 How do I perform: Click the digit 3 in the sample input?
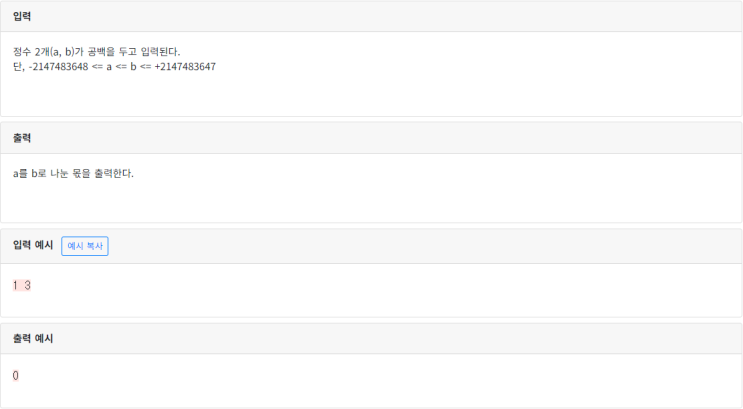[x=28, y=286]
